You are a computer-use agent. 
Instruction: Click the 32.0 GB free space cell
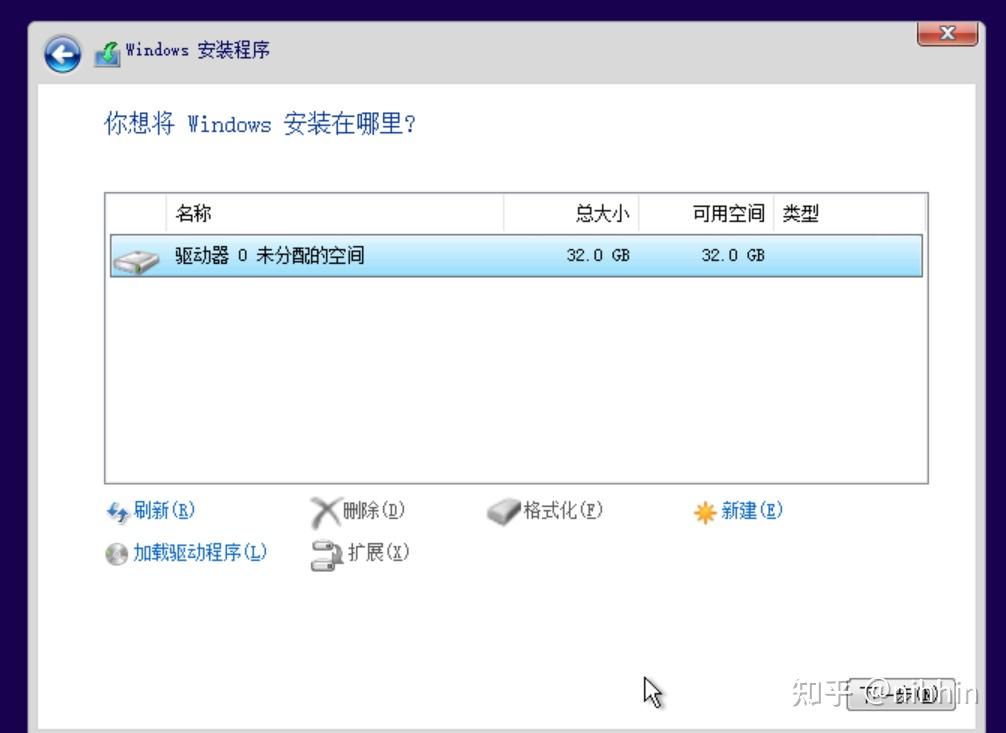[x=733, y=255]
